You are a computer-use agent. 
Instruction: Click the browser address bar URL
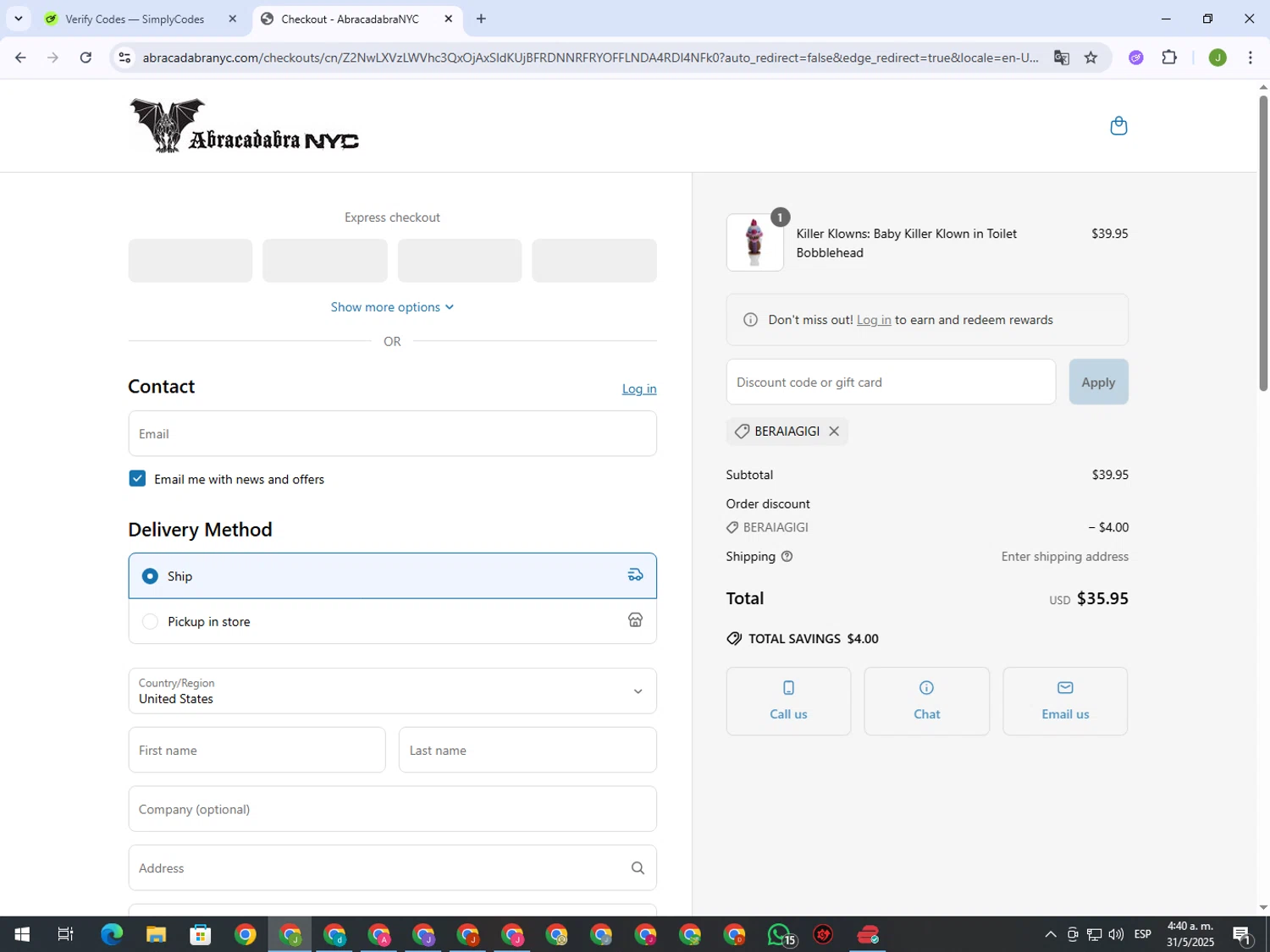coord(590,58)
